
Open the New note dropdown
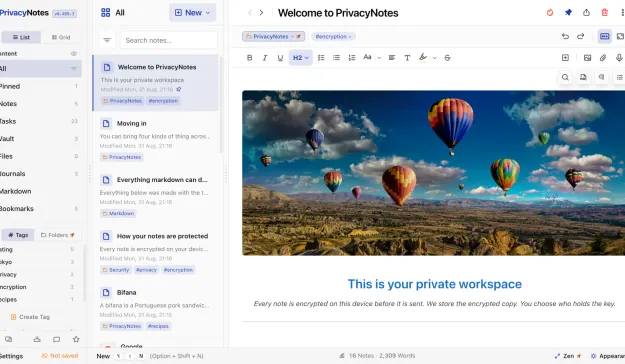coord(193,13)
